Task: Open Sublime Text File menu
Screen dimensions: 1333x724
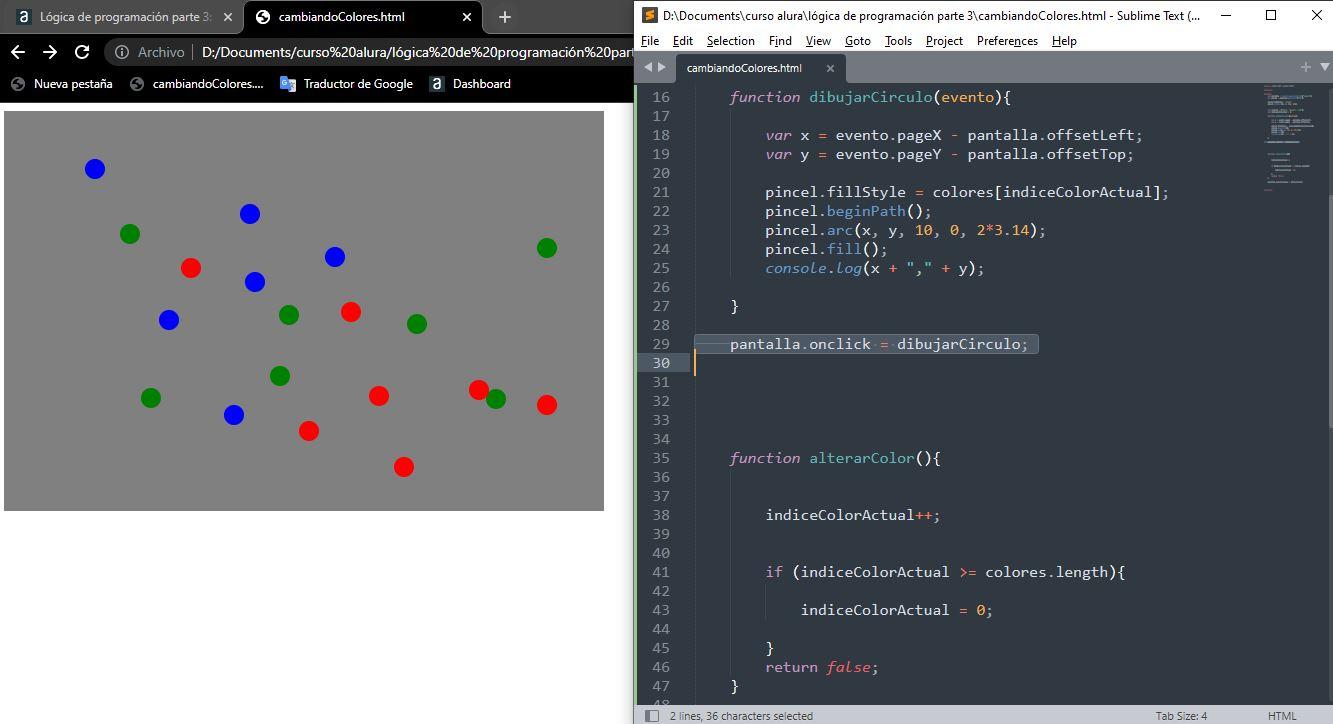Action: (x=650, y=41)
